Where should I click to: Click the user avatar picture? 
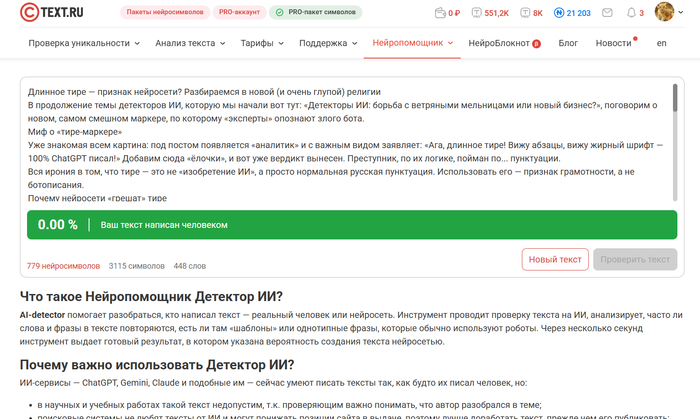point(664,12)
